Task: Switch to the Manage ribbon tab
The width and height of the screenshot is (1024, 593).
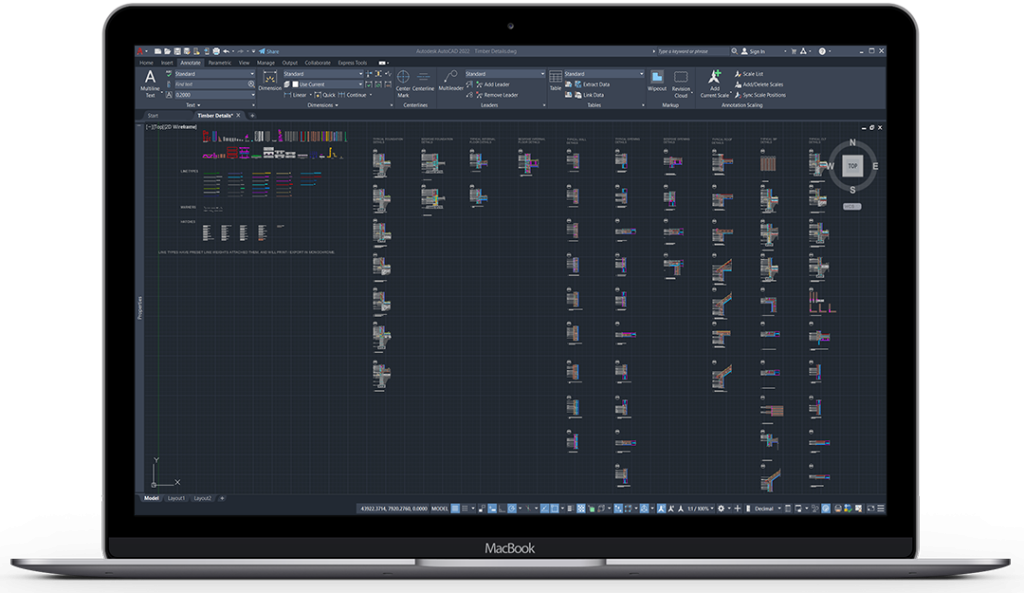Action: [266, 63]
